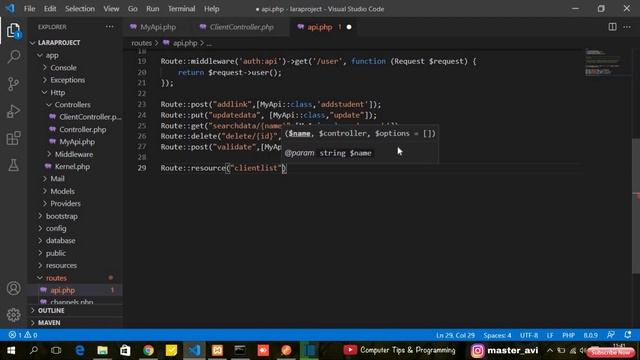
Task: Open the Extensions view
Action: 13,138
